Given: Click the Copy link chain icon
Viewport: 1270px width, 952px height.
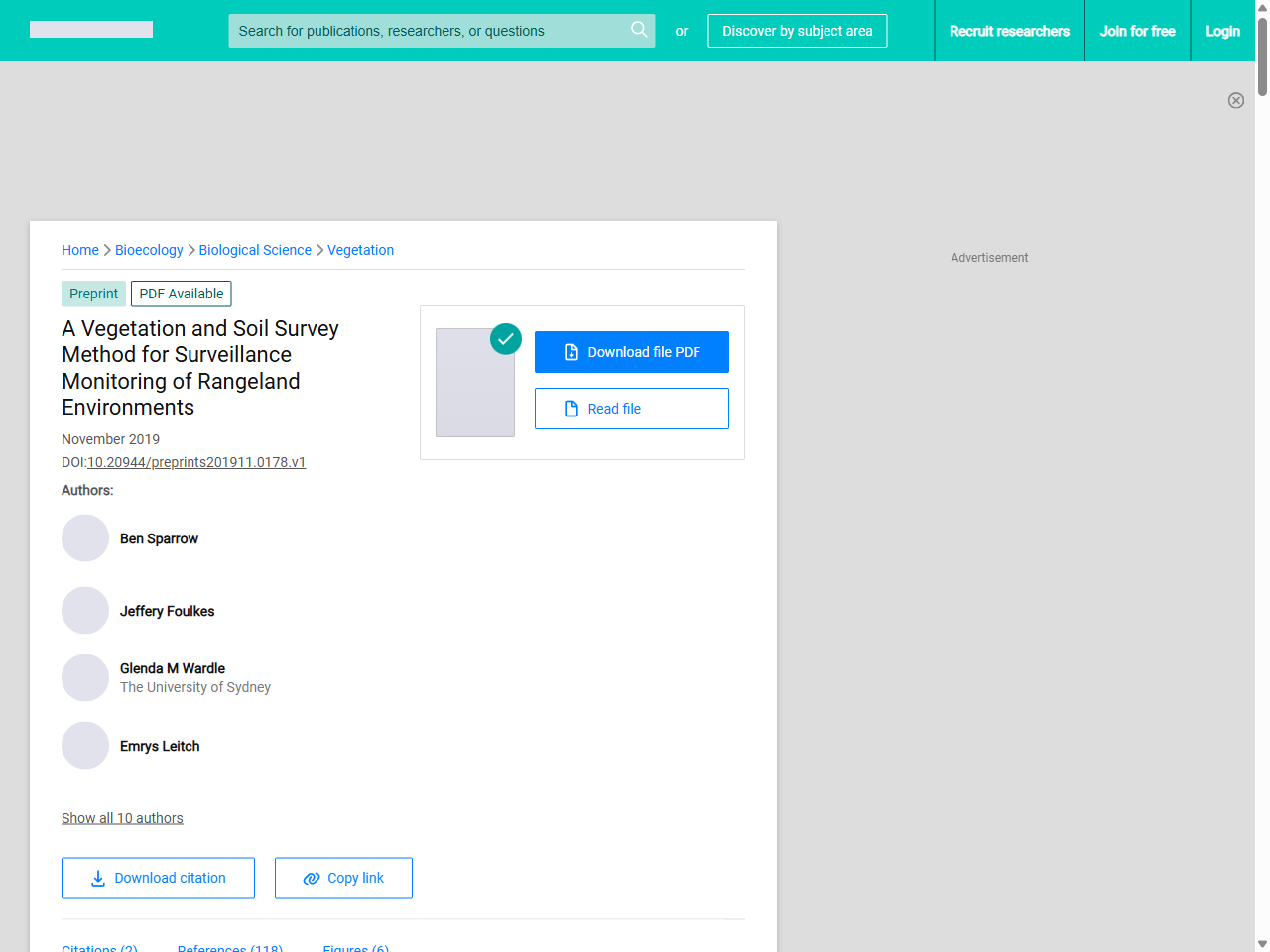Looking at the screenshot, I should (311, 878).
